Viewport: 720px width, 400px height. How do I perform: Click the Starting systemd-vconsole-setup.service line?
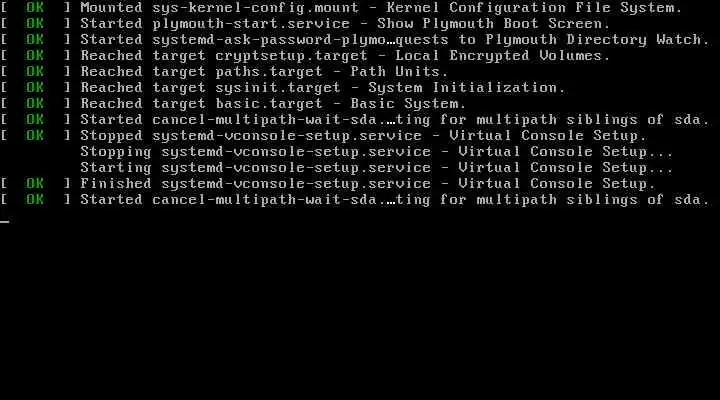(377, 168)
